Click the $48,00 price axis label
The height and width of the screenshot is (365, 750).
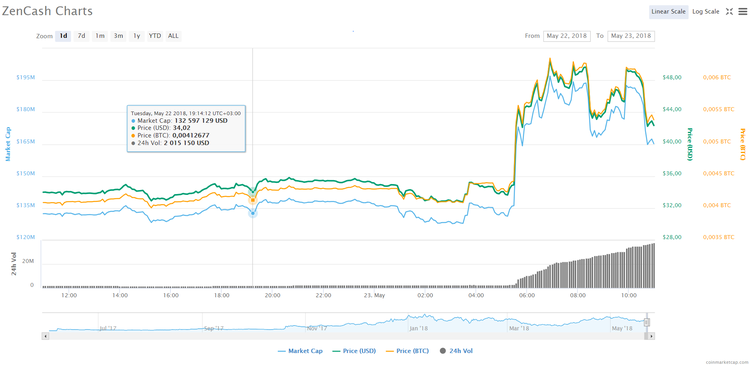(x=672, y=77)
